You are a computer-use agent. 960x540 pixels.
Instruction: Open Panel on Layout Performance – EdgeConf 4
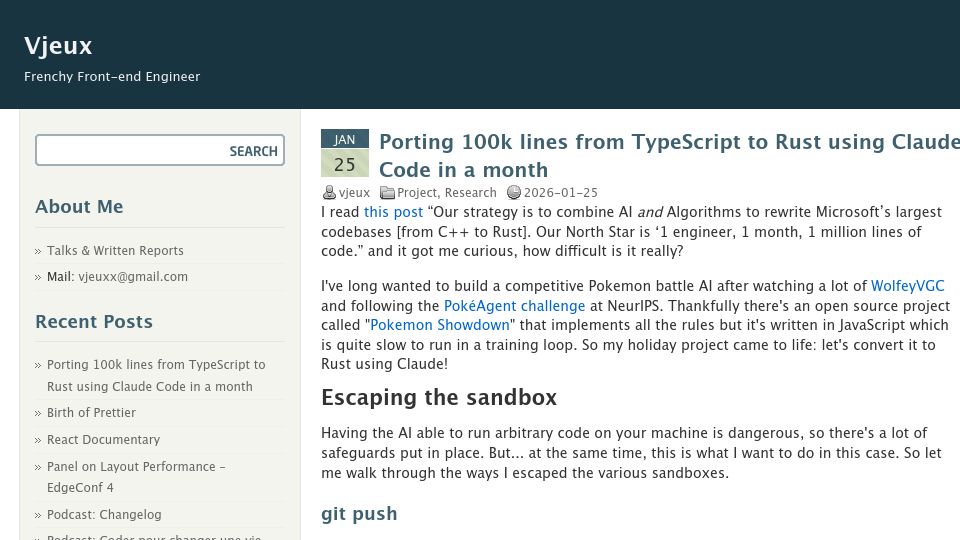point(137,477)
